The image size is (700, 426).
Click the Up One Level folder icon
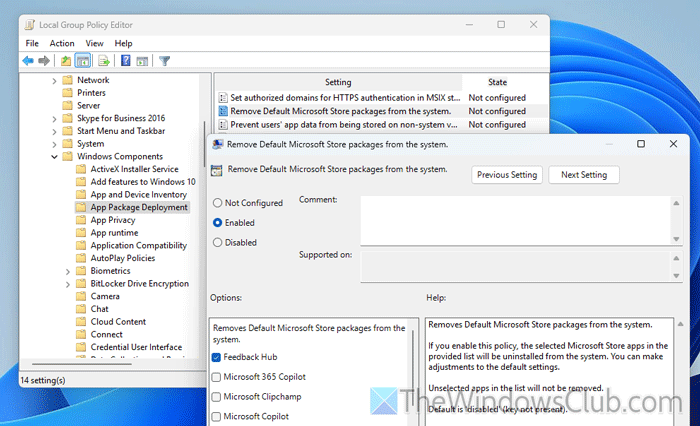click(x=66, y=60)
